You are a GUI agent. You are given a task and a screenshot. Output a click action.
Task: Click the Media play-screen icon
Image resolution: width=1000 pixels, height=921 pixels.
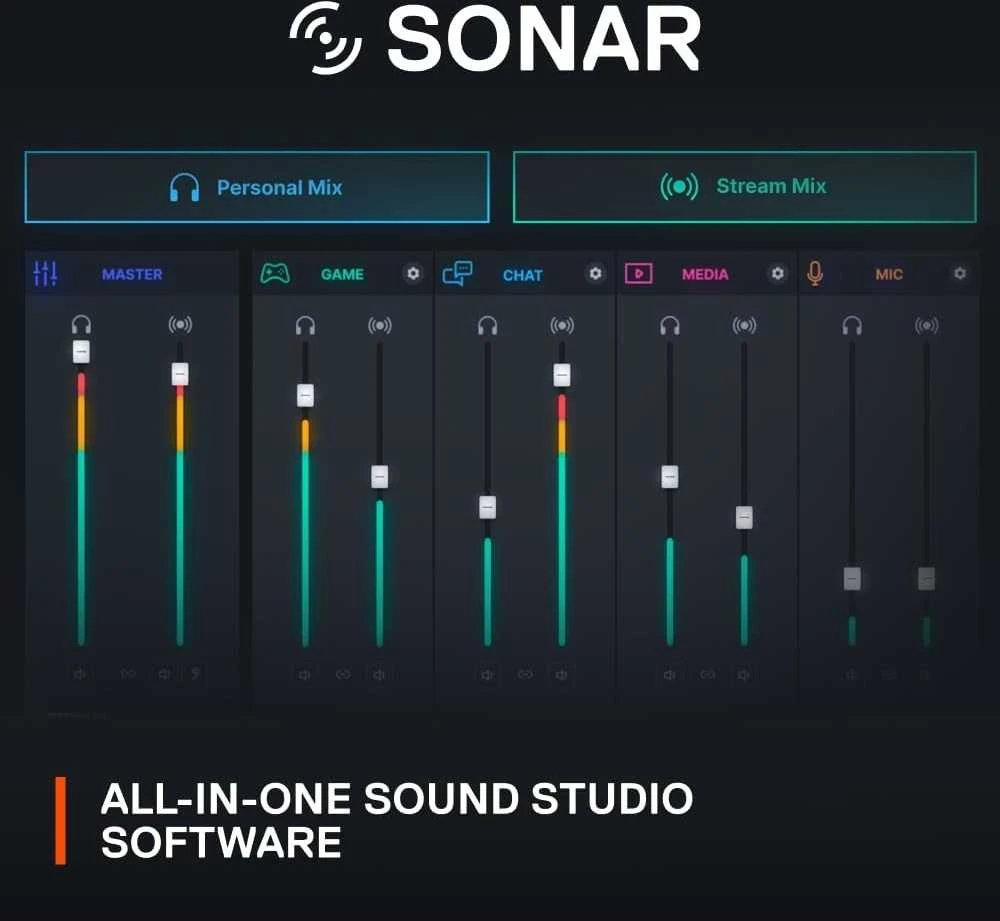point(638,274)
